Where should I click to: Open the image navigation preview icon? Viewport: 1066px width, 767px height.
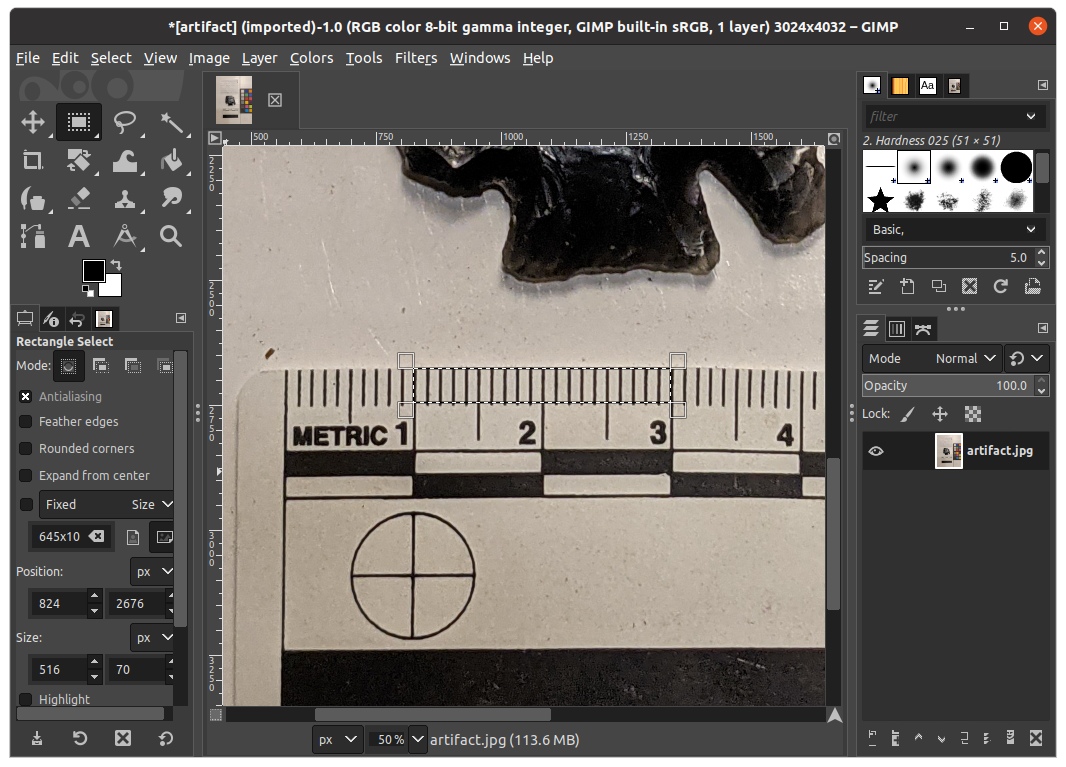pyautogui.click(x=835, y=715)
